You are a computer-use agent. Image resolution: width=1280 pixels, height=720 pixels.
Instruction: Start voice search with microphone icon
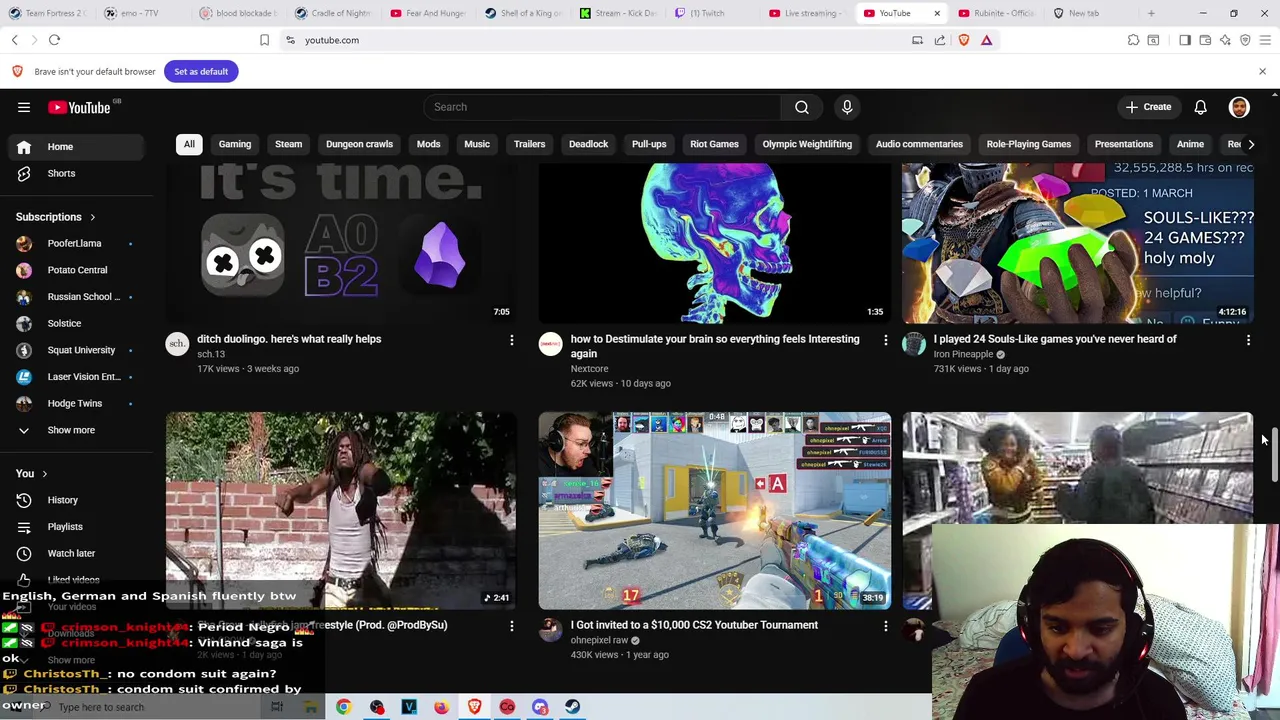coord(847,107)
